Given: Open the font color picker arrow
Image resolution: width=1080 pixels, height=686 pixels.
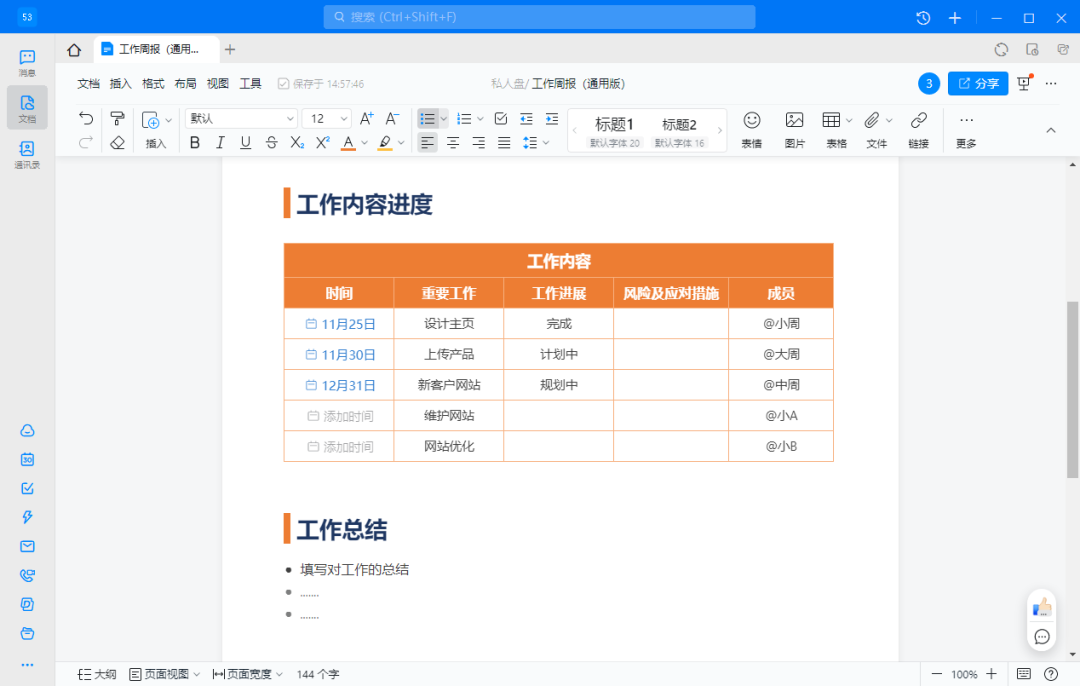Looking at the screenshot, I should point(365,143).
